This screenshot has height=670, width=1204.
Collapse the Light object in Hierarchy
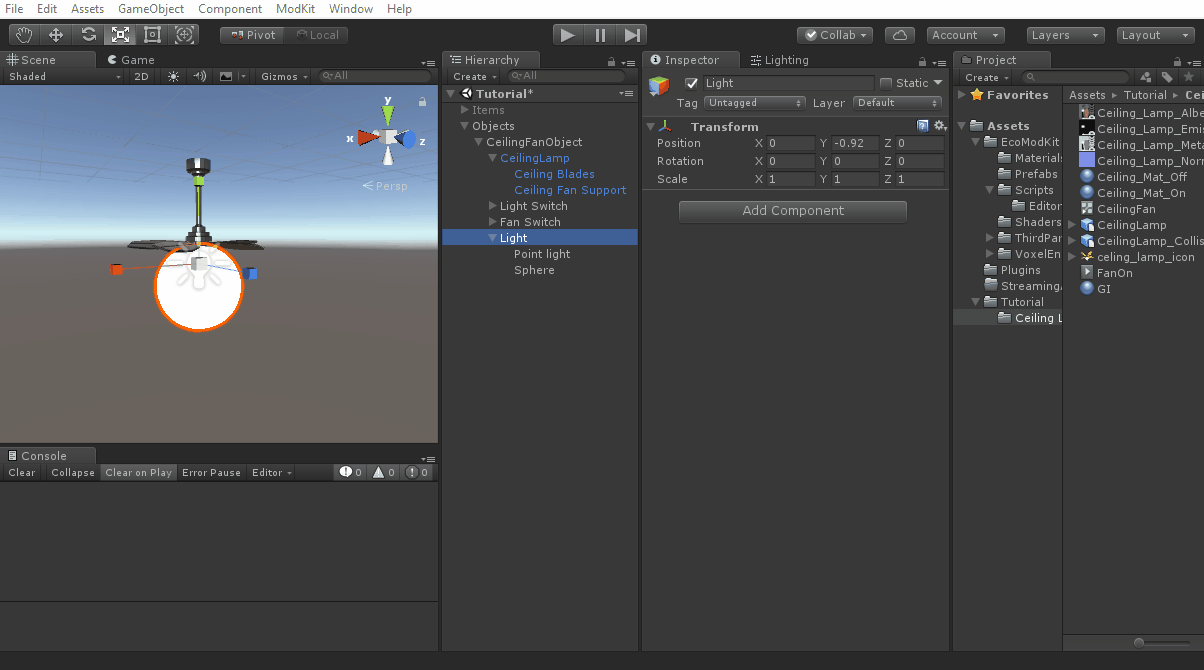(492, 238)
